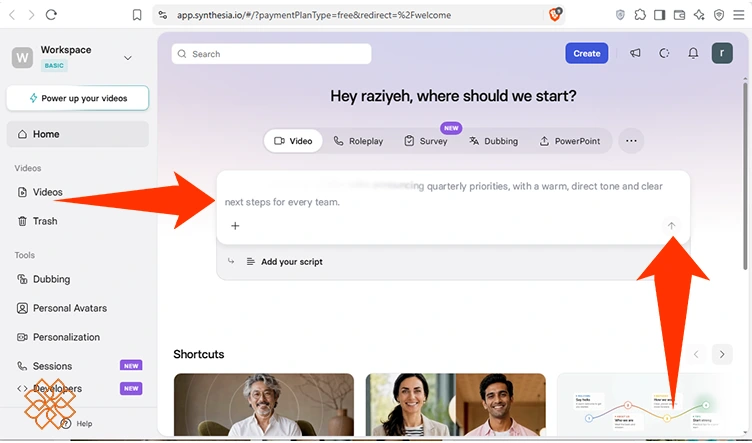Open the VPN shield icon in the toolbar
The height and width of the screenshot is (443, 752).
pyautogui.click(x=718, y=15)
